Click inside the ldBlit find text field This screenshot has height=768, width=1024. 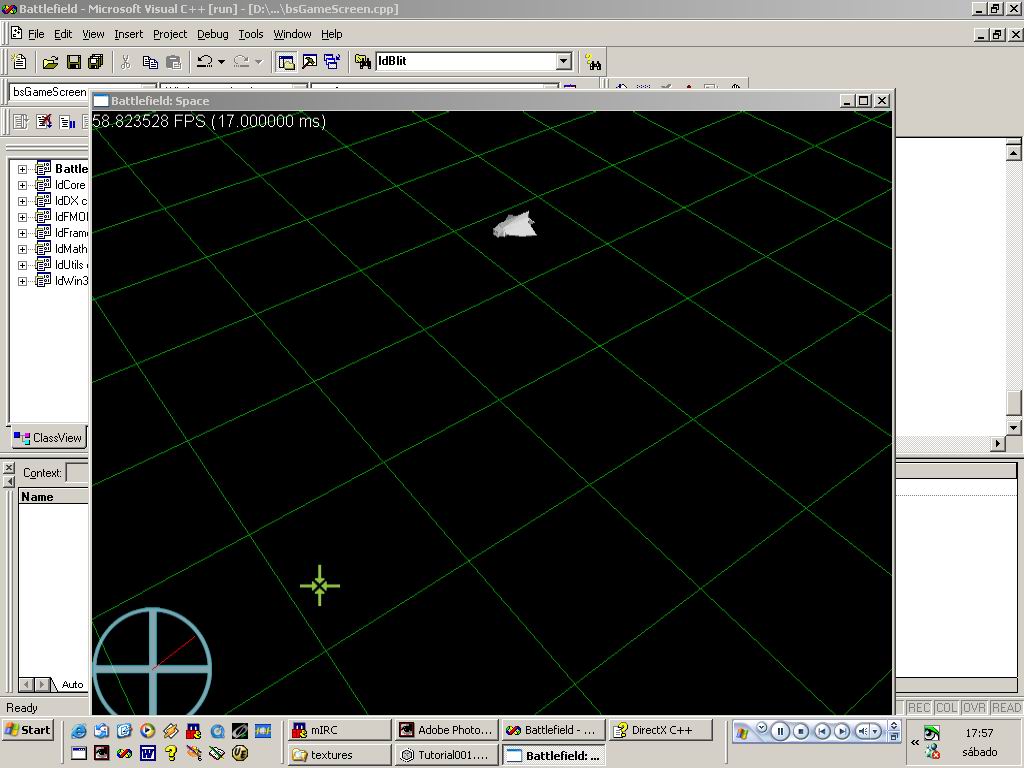coord(466,61)
